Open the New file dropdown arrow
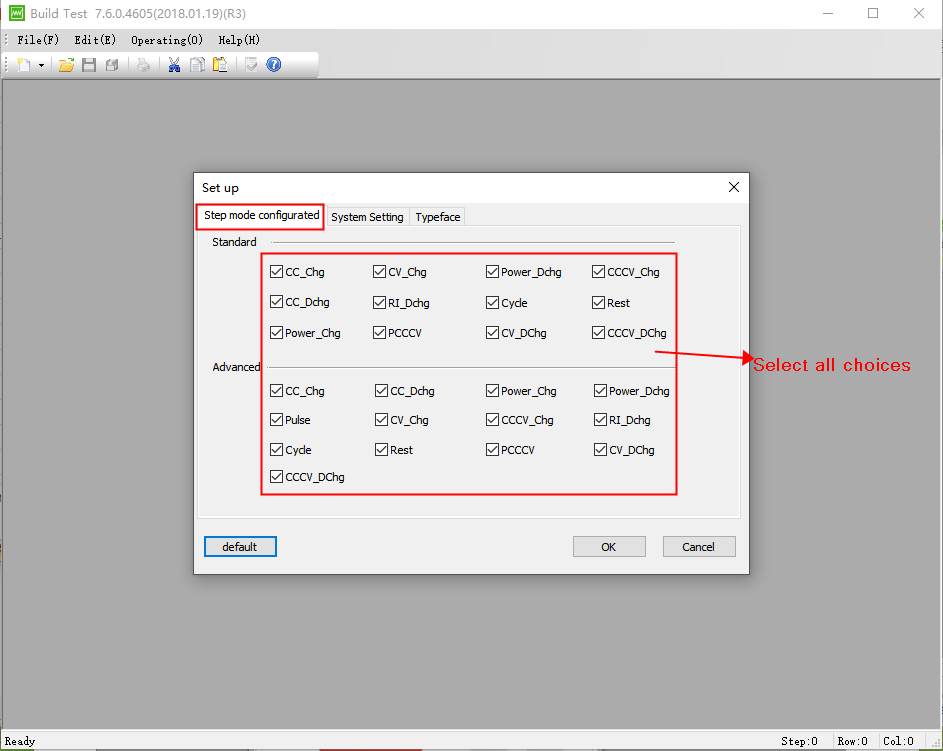The image size is (943, 751). pos(41,65)
